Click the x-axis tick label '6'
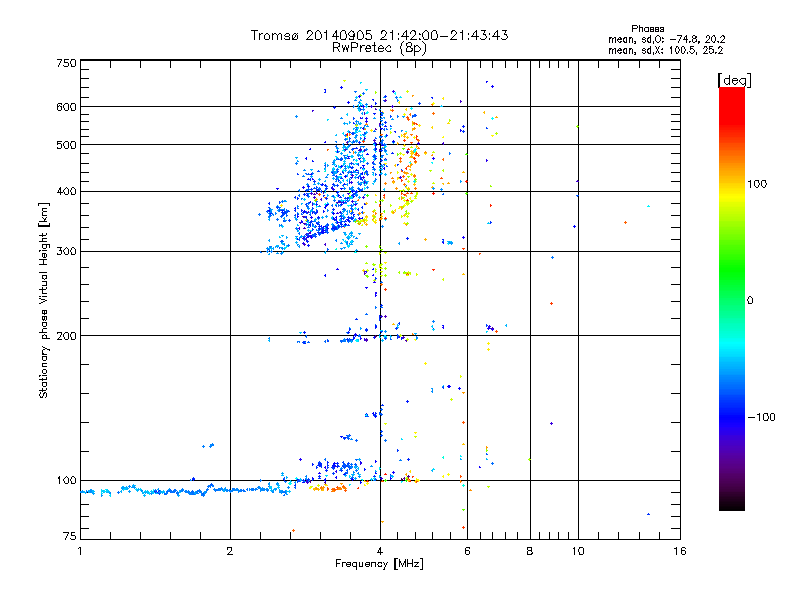Image resolution: width=800 pixels, height=600 pixels. point(467,551)
